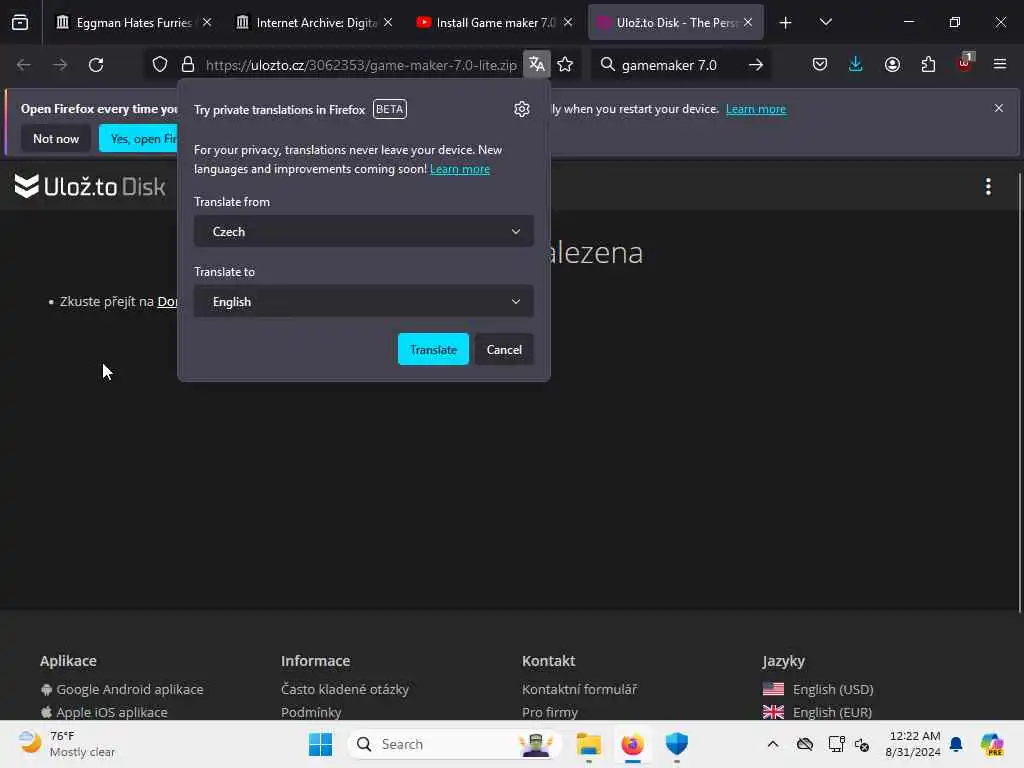Click the Not now button
The height and width of the screenshot is (768, 1024).
point(56,138)
